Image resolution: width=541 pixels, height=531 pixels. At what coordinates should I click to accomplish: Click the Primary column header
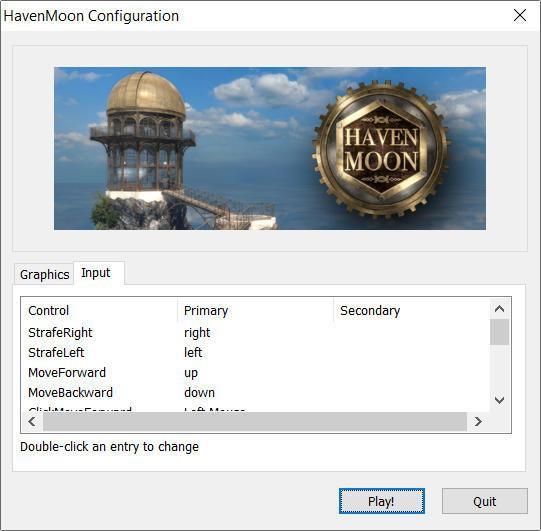(256, 311)
